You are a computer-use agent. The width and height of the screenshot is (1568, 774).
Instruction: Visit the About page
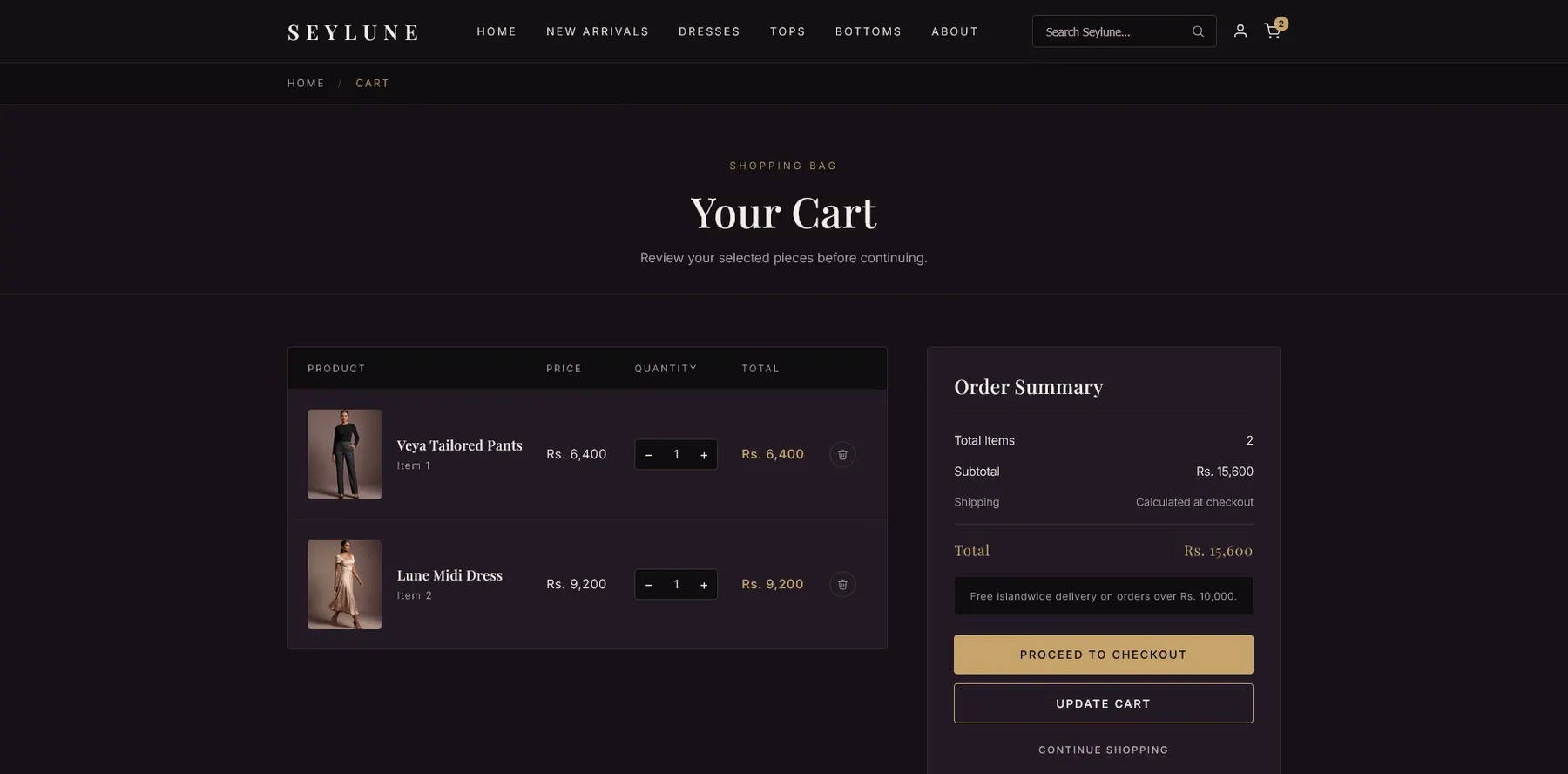point(955,31)
